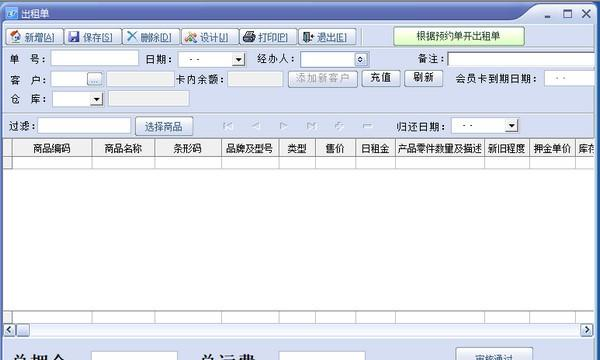Screen dimensions: 600x360
Task: Click the 商品名称 column header
Action: 123,148
